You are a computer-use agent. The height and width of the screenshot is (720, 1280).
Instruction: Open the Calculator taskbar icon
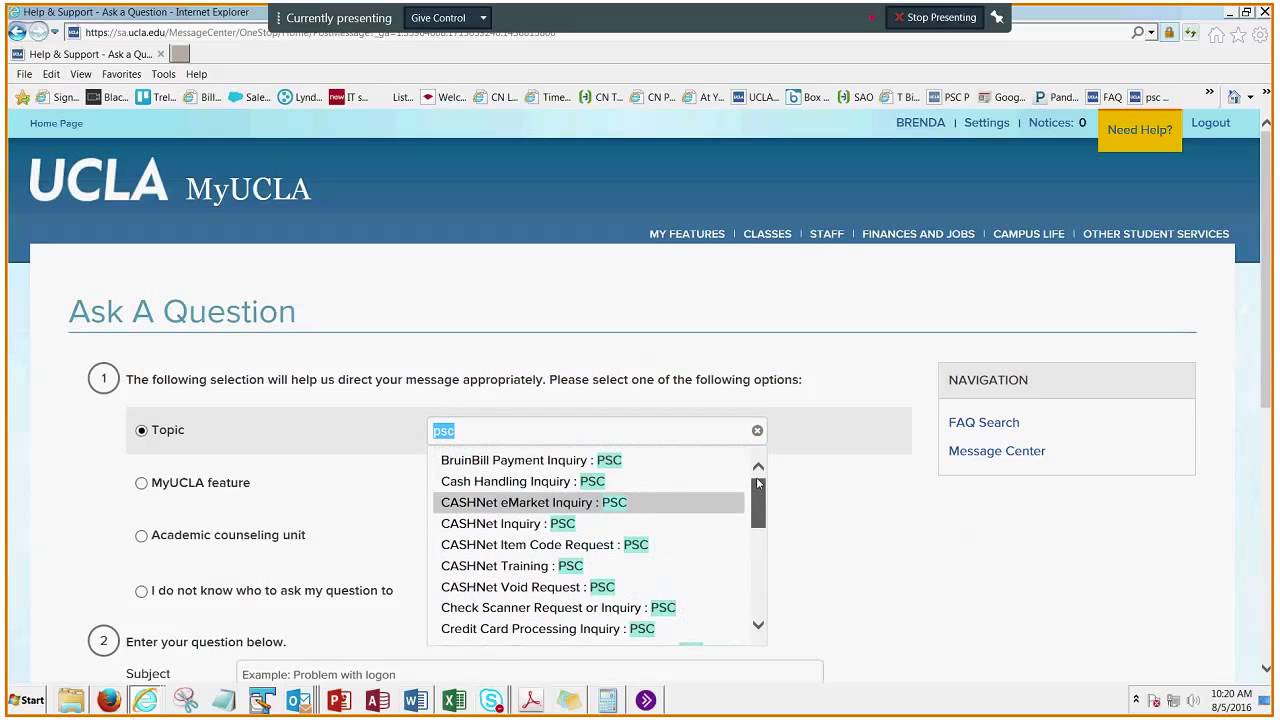pos(607,700)
